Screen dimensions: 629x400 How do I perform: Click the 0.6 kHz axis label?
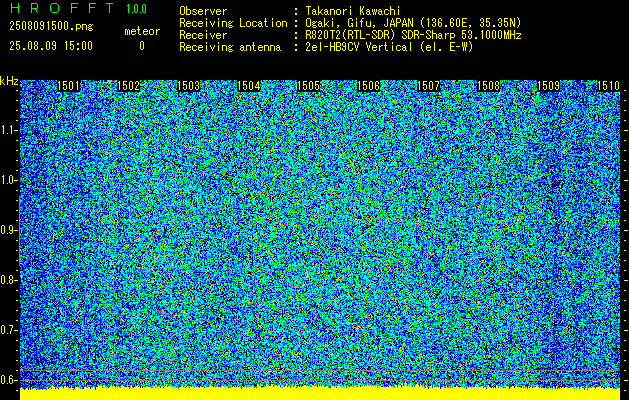(x=8, y=380)
